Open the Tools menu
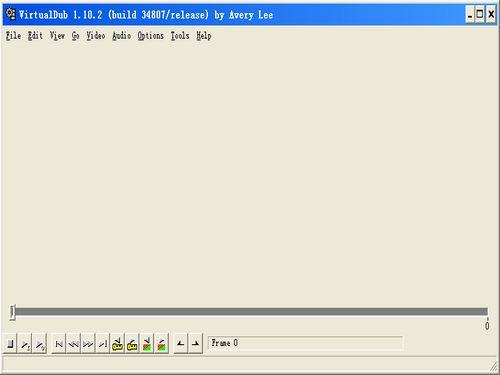The height and width of the screenshot is (375, 500). 180,36
